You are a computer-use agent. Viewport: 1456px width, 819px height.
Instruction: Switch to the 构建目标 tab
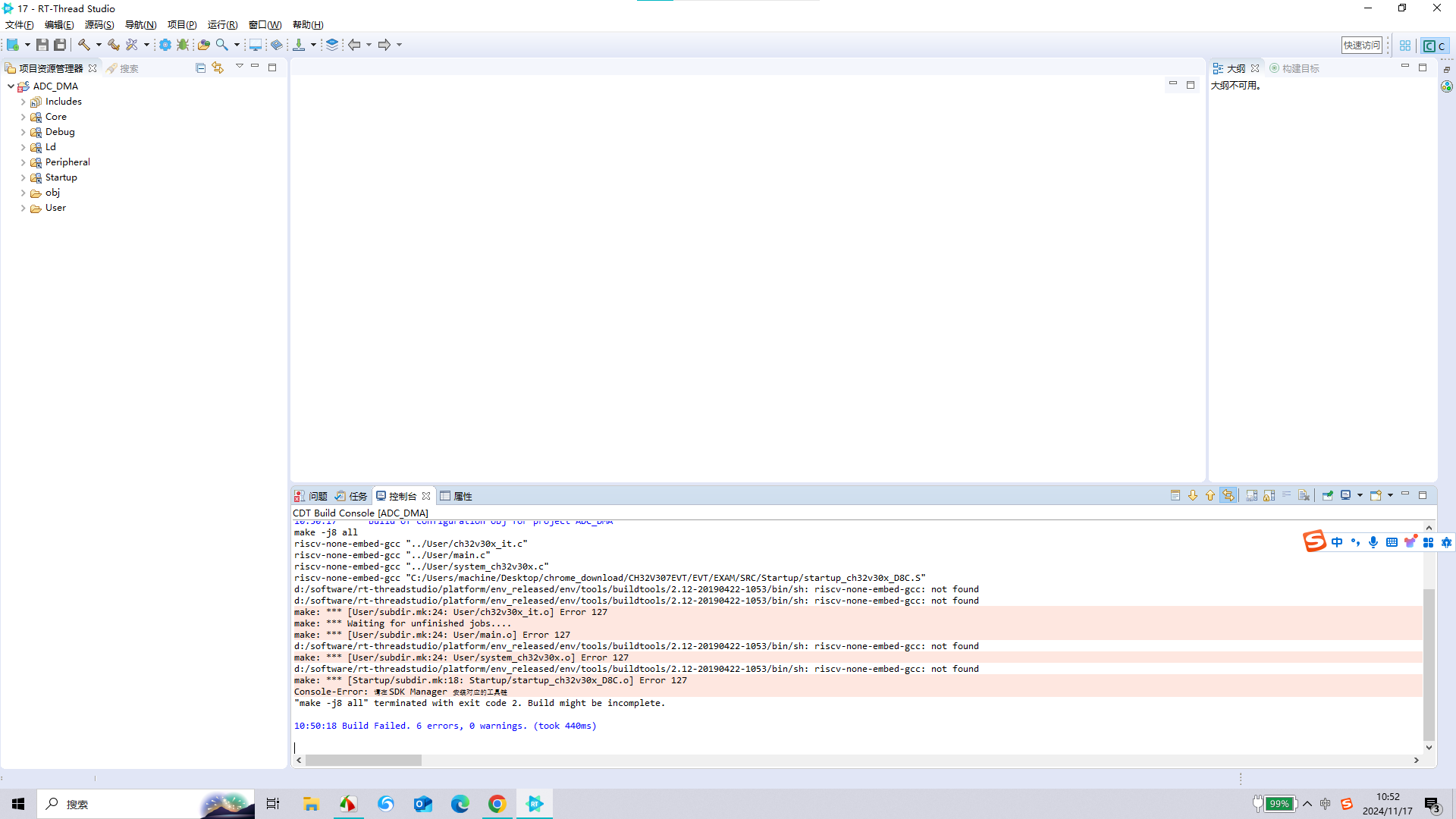coord(1294,68)
